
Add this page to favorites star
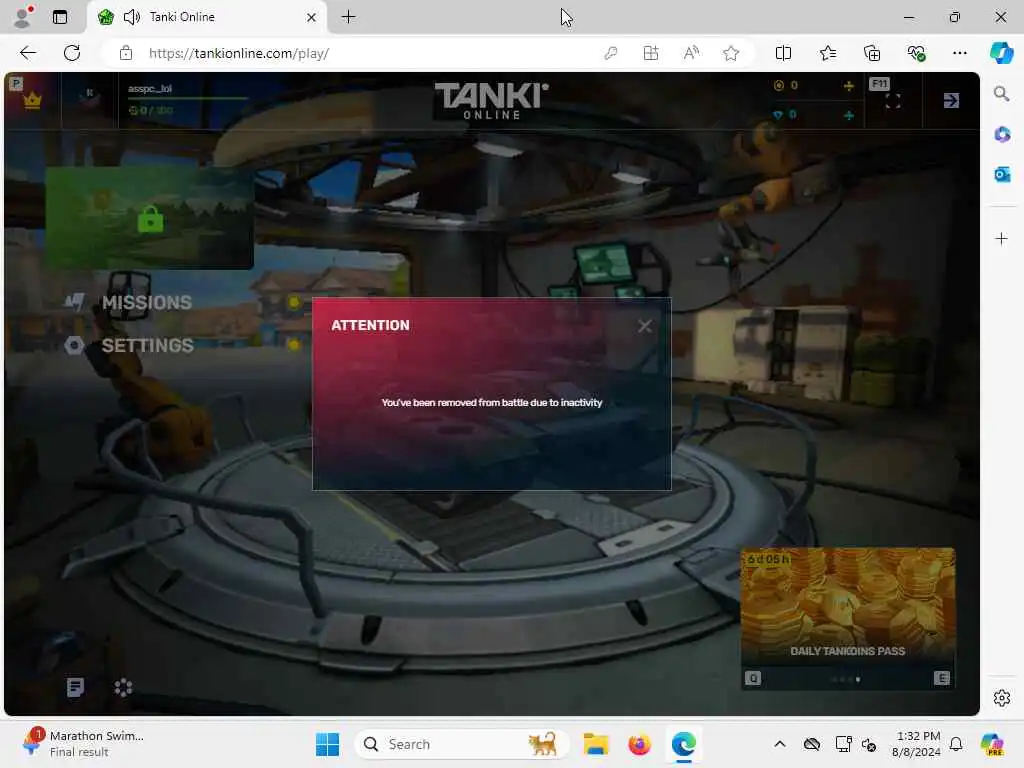point(731,53)
